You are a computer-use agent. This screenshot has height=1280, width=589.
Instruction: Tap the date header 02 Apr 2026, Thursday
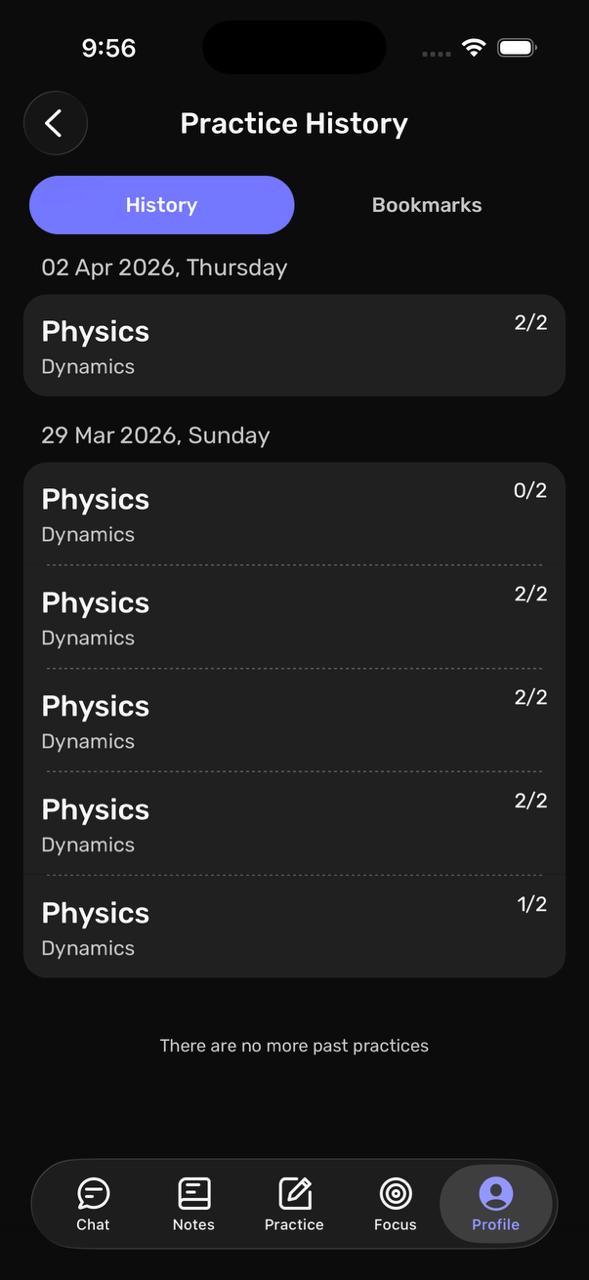click(x=164, y=267)
